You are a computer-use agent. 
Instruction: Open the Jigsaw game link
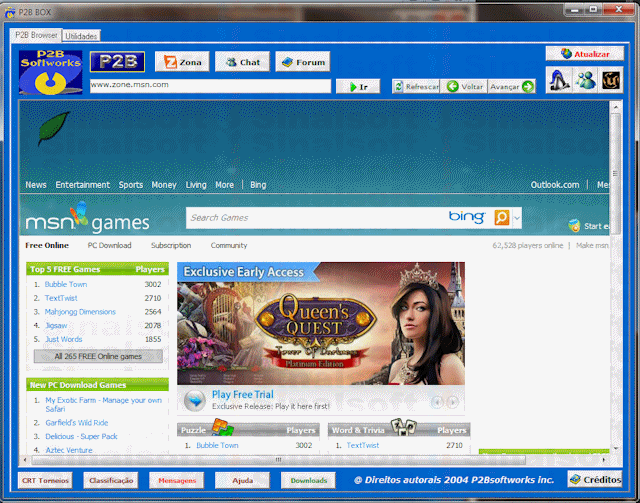pos(56,325)
